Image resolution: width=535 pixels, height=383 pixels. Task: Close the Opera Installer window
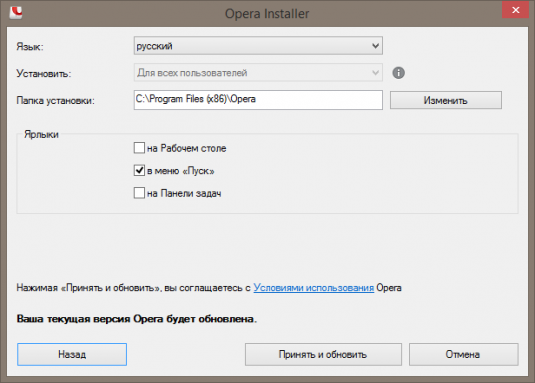515,10
